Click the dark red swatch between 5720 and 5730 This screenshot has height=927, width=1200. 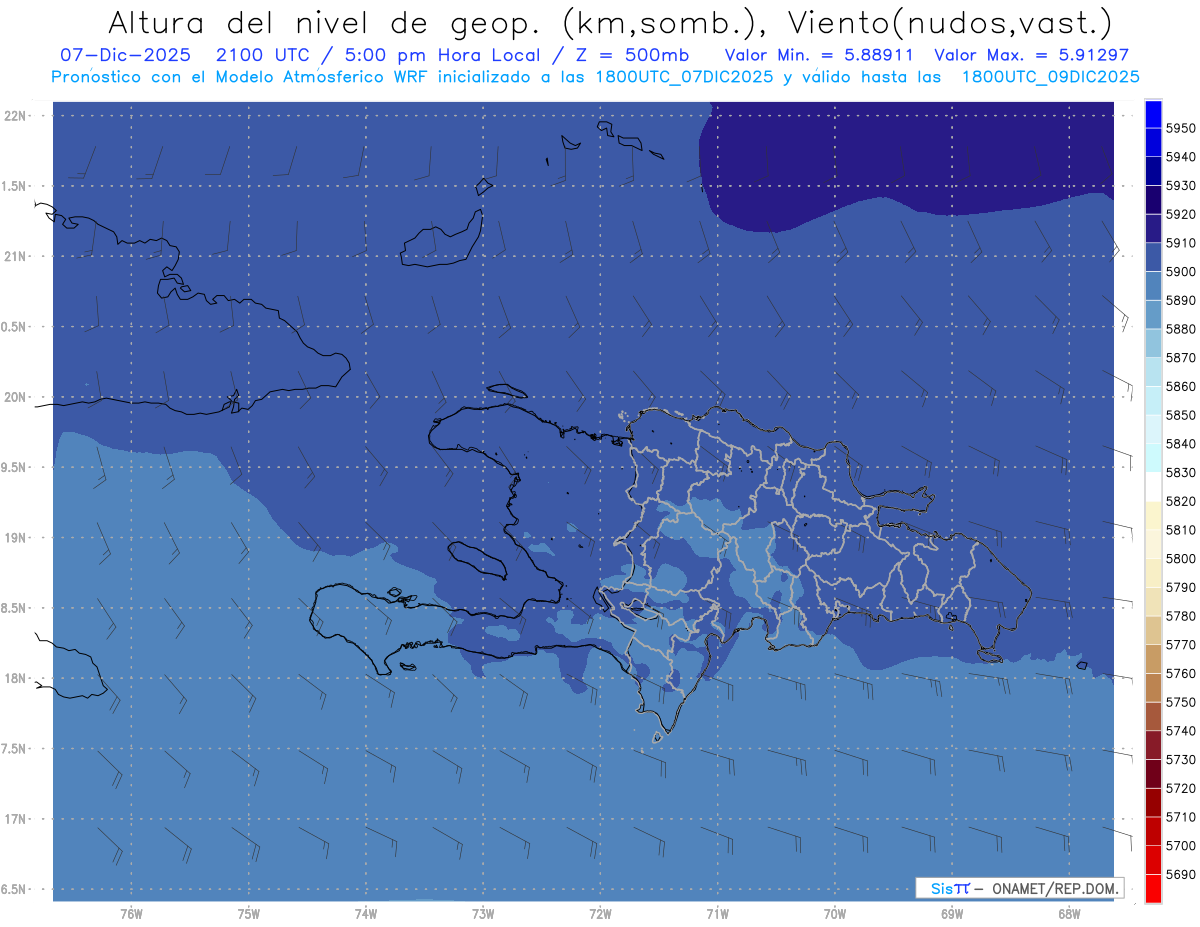click(x=1153, y=774)
